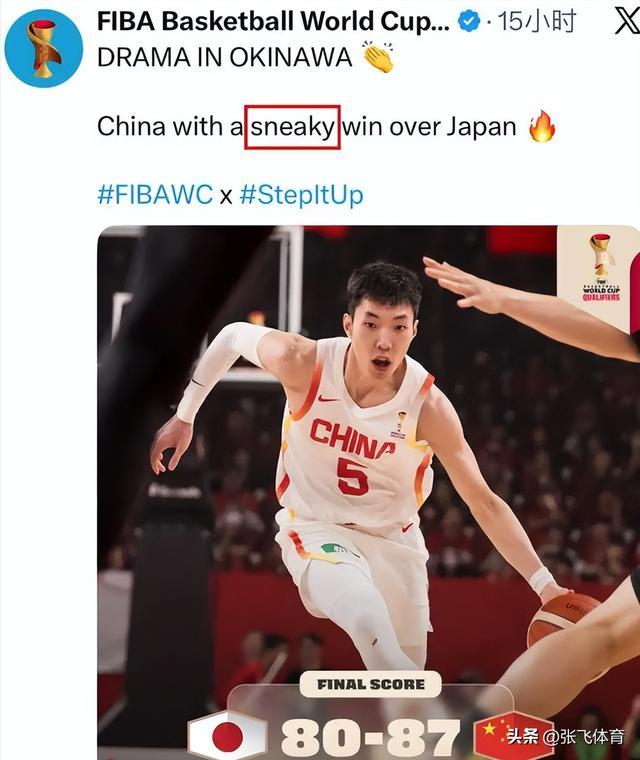The image size is (640, 760).
Task: Click the 80-87 score display
Action: coord(370,739)
